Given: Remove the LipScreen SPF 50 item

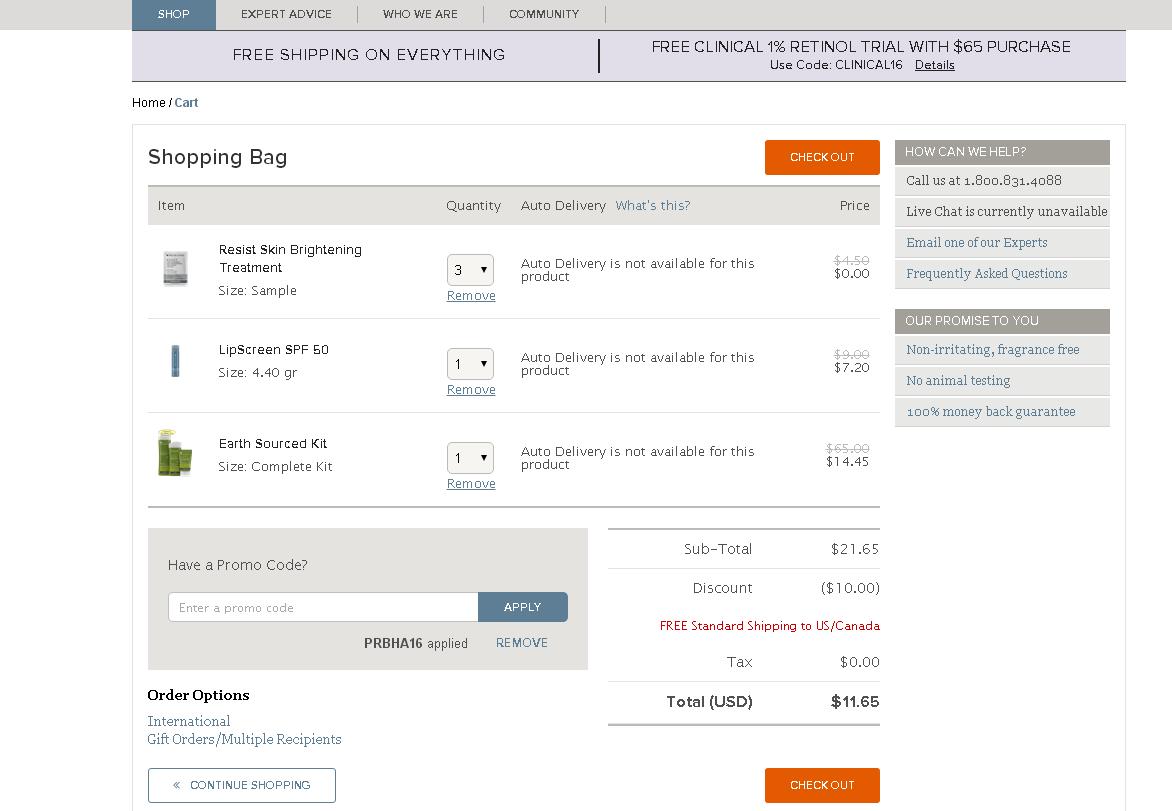Looking at the screenshot, I should tap(471, 390).
